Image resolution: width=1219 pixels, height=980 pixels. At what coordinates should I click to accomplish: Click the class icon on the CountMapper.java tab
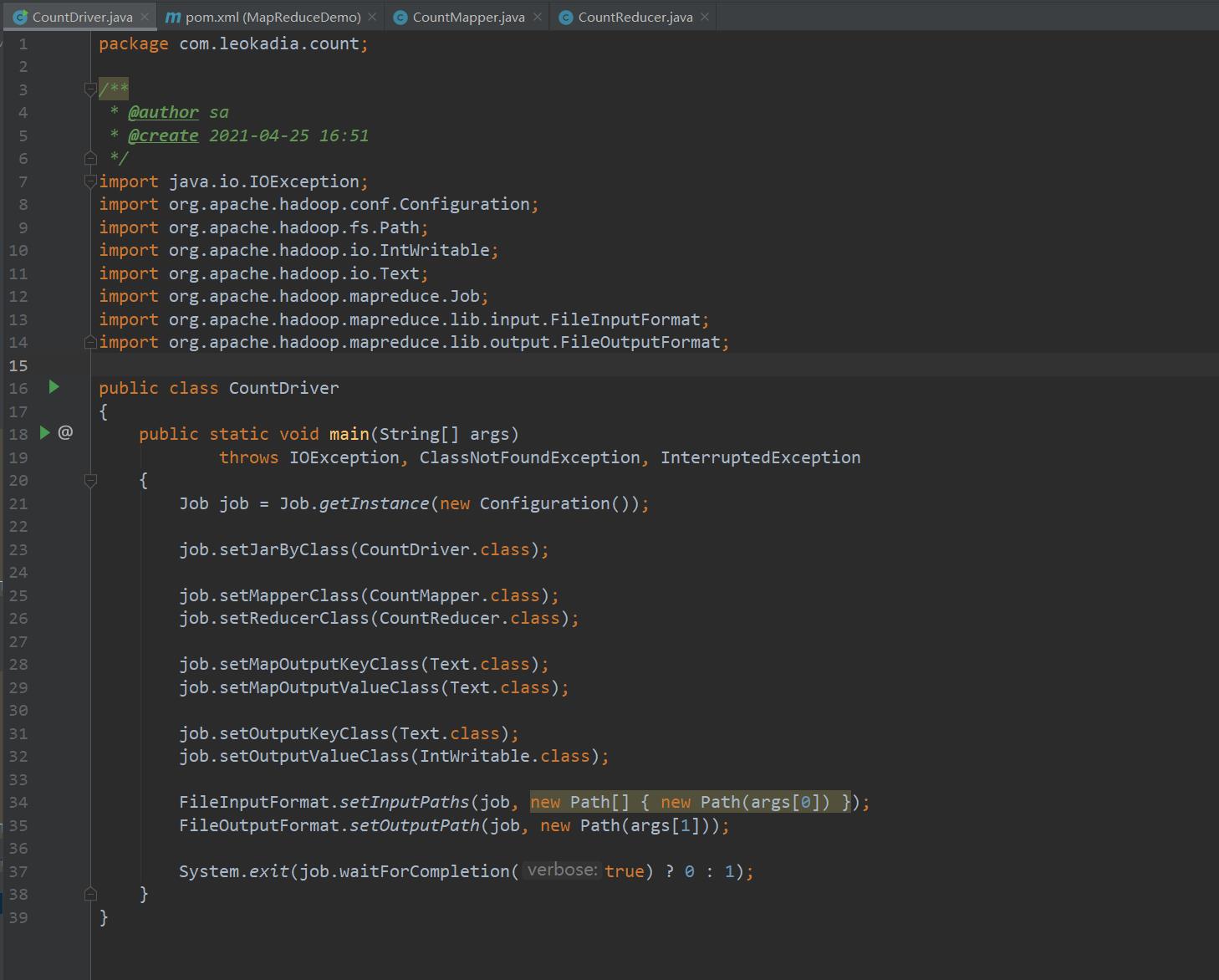tap(400, 17)
